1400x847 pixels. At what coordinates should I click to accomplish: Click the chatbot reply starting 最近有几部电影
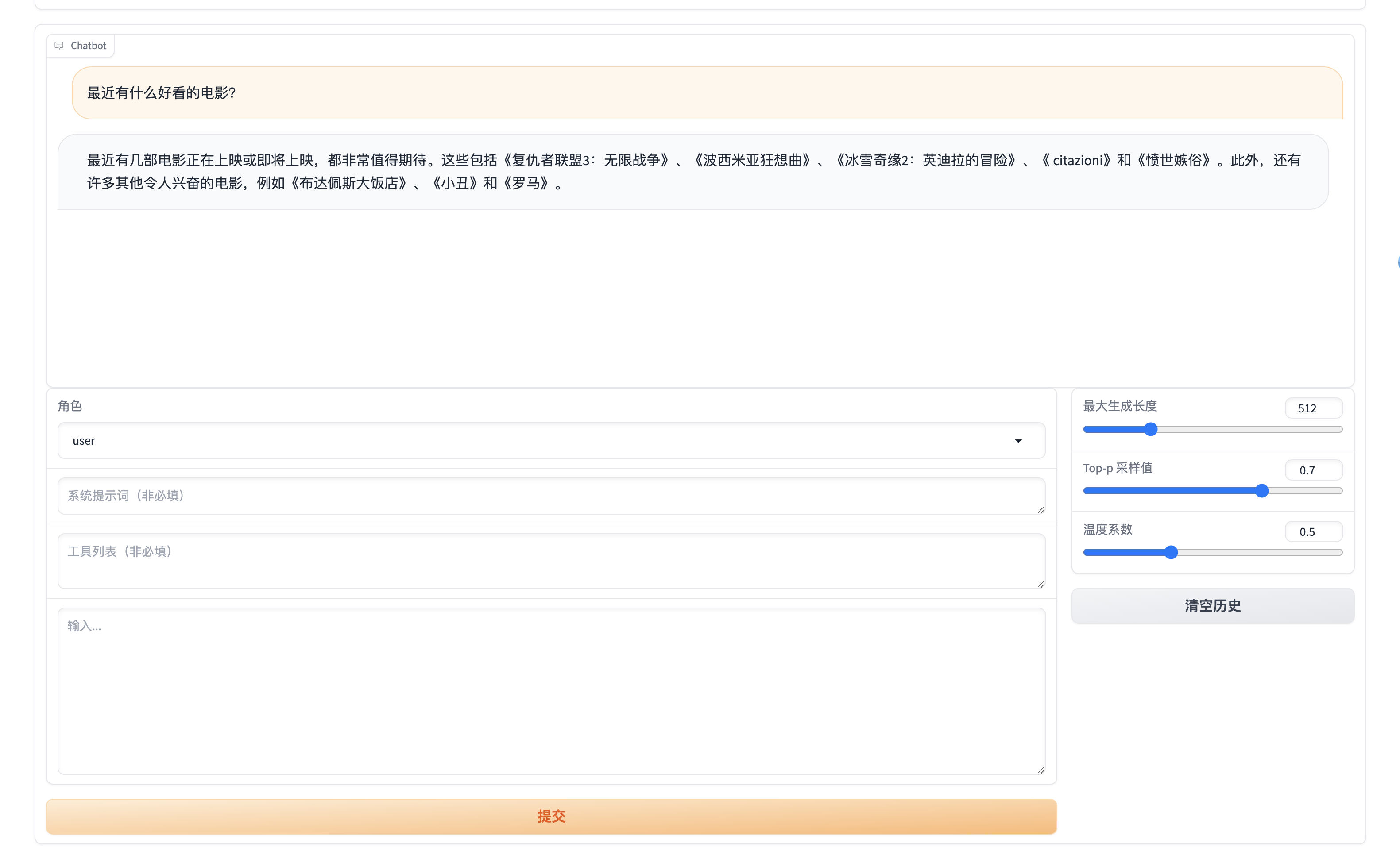693,172
